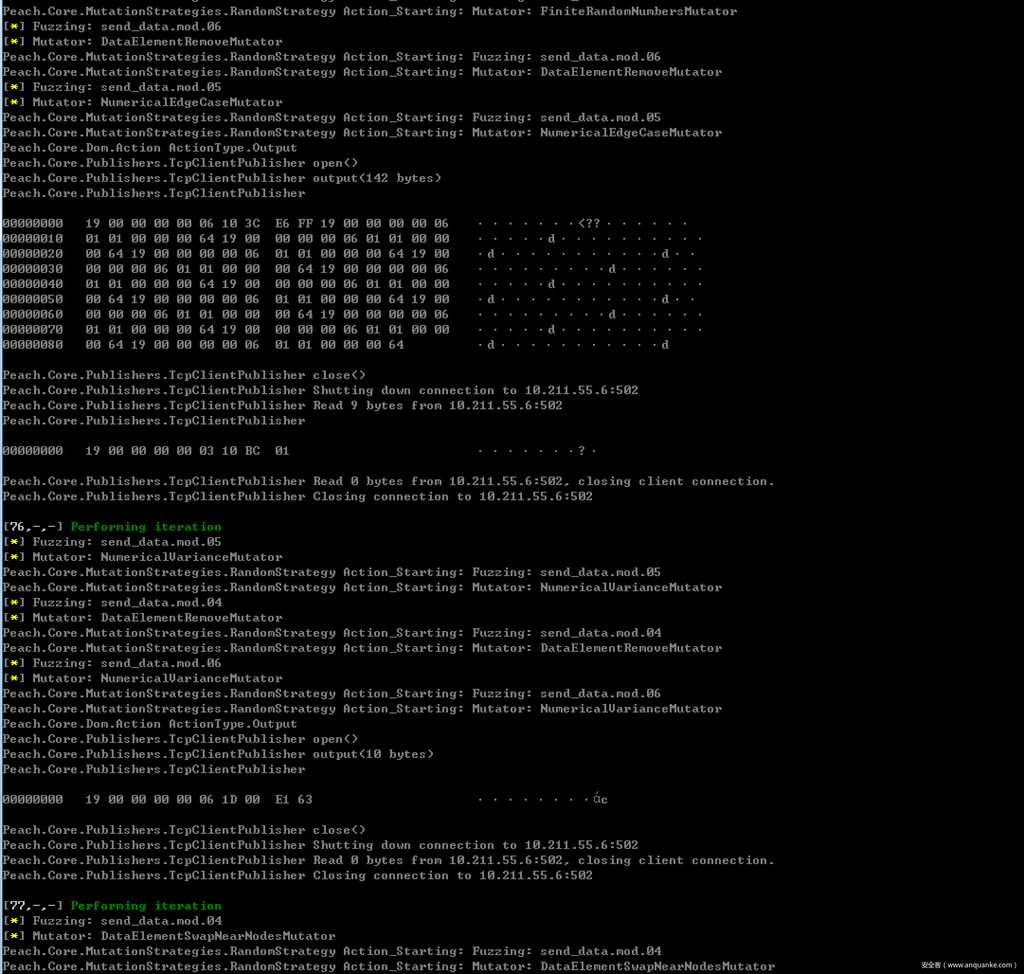The image size is (1024, 974).
Task: Click hex dump row at offset 00000060
Action: click(x=267, y=314)
